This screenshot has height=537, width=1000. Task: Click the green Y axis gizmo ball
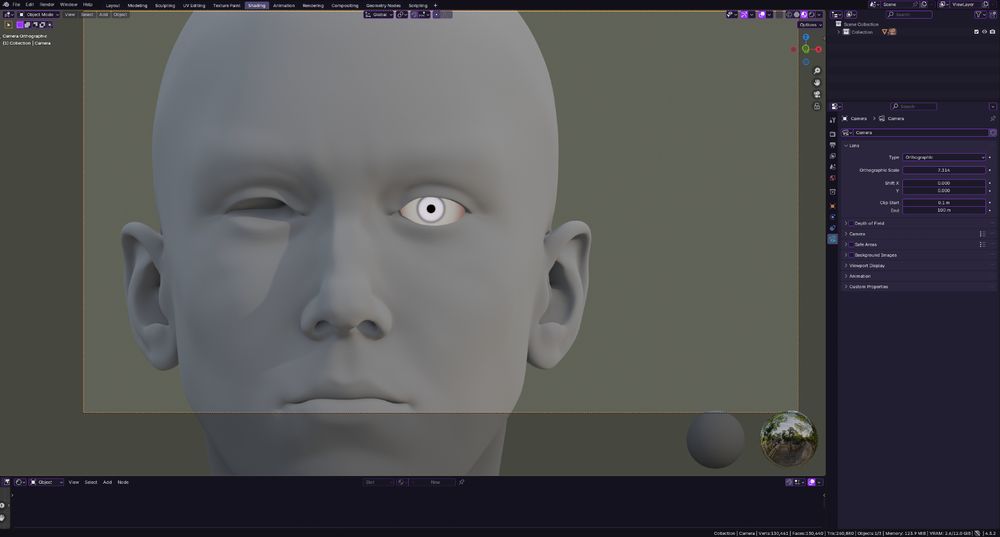[x=805, y=49]
